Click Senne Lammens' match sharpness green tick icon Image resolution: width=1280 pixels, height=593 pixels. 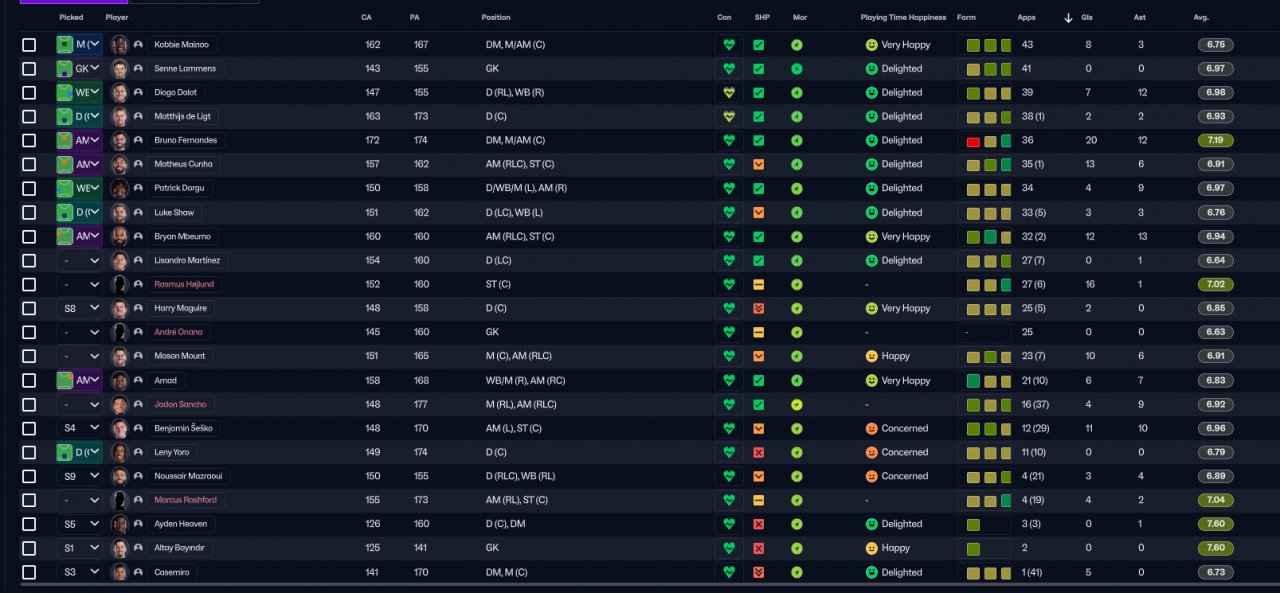[758, 69]
